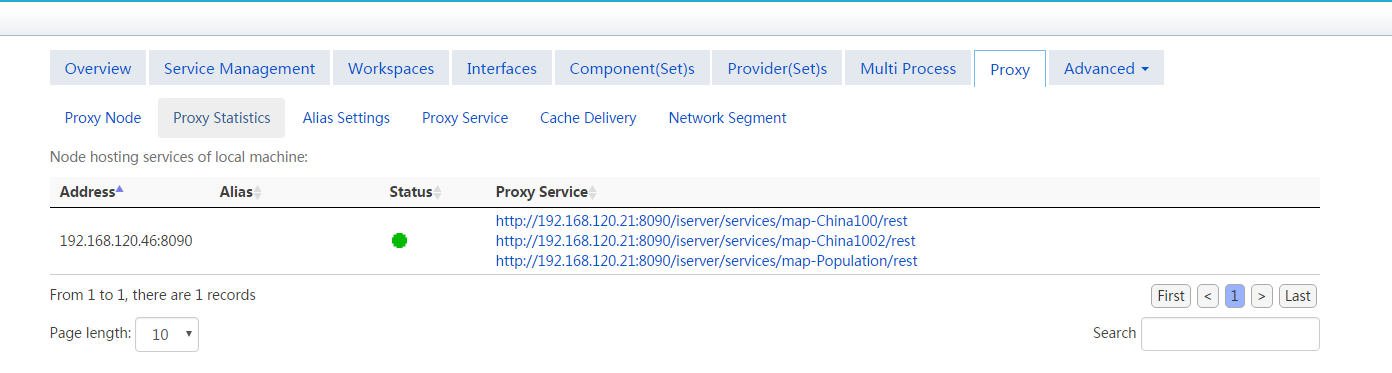The width and height of the screenshot is (1392, 373).
Task: Sort table by Alias column arrows
Action: 258,192
